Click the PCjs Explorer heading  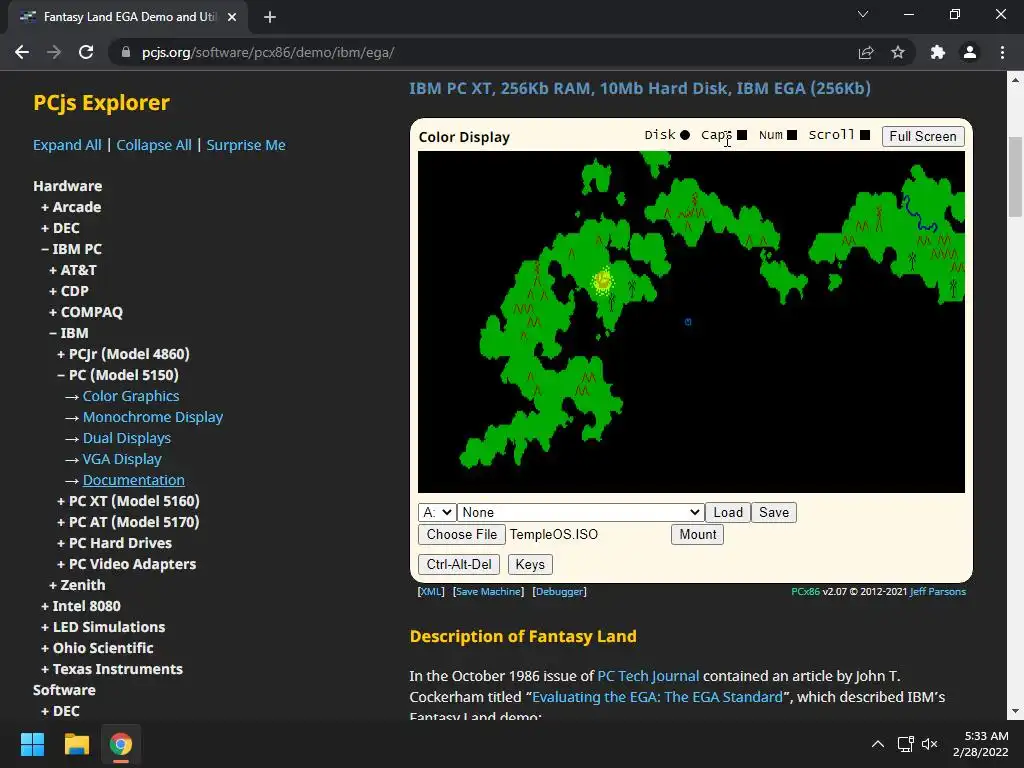(x=101, y=103)
